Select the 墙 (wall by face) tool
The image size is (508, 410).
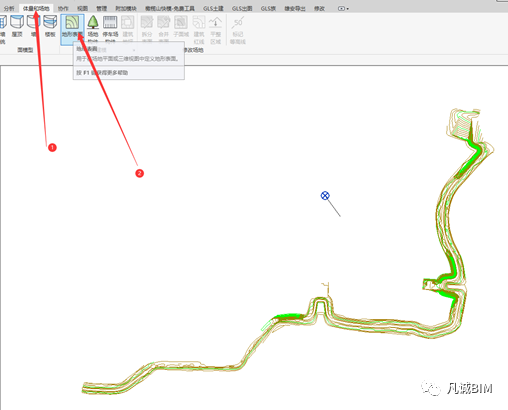point(34,27)
